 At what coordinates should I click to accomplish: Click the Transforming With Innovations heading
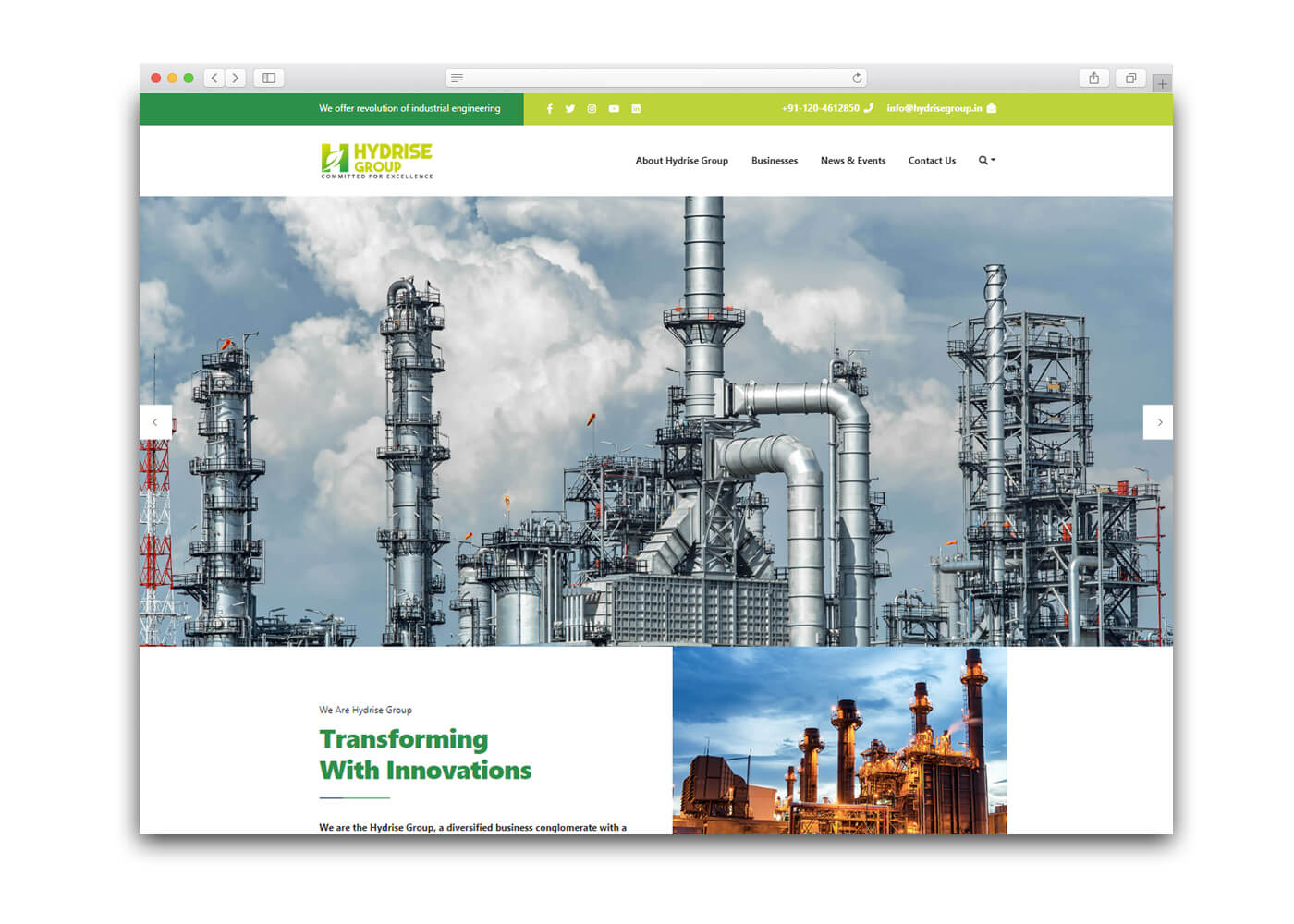click(425, 755)
